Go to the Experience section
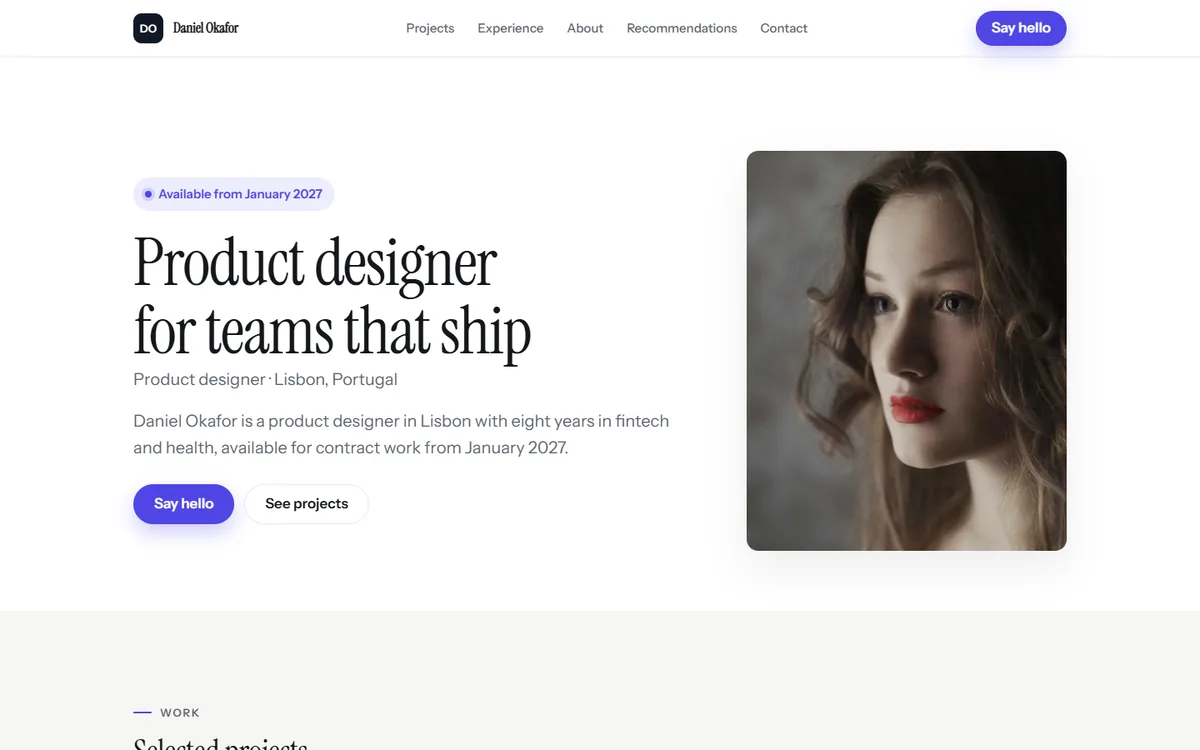This screenshot has width=1200, height=750. 510,28
